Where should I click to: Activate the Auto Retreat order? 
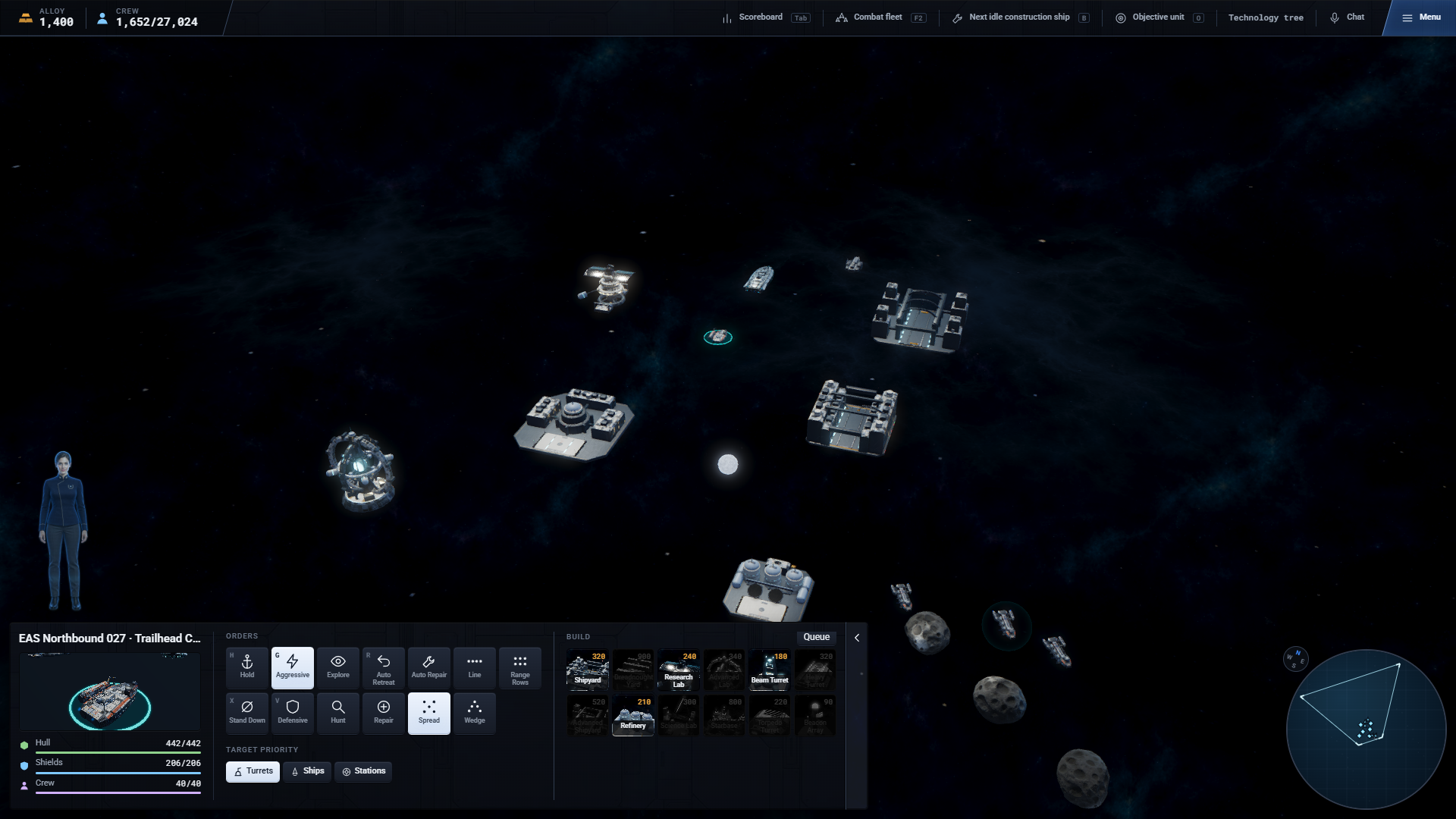point(384,667)
